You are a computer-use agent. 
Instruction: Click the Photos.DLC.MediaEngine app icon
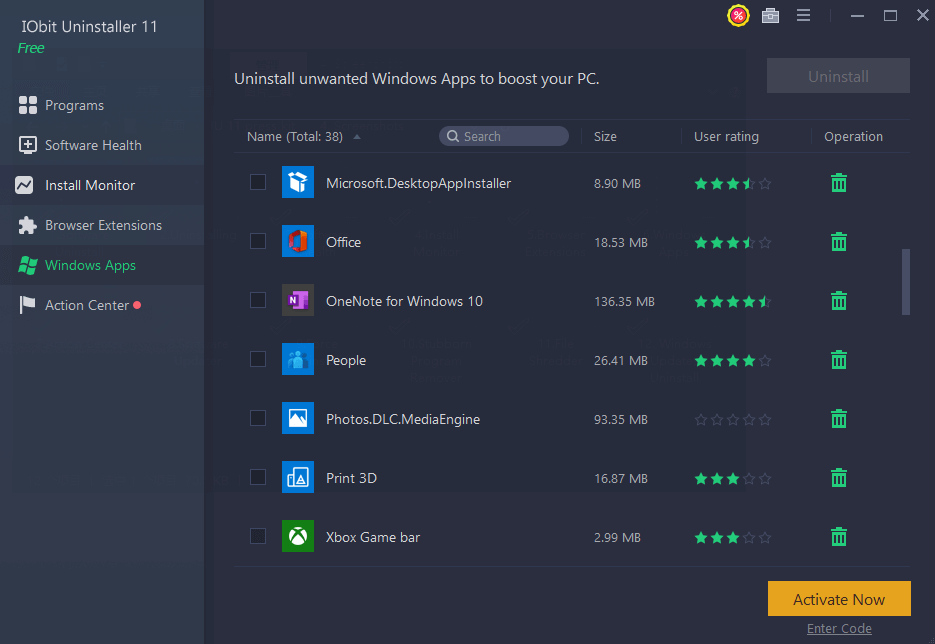298,419
